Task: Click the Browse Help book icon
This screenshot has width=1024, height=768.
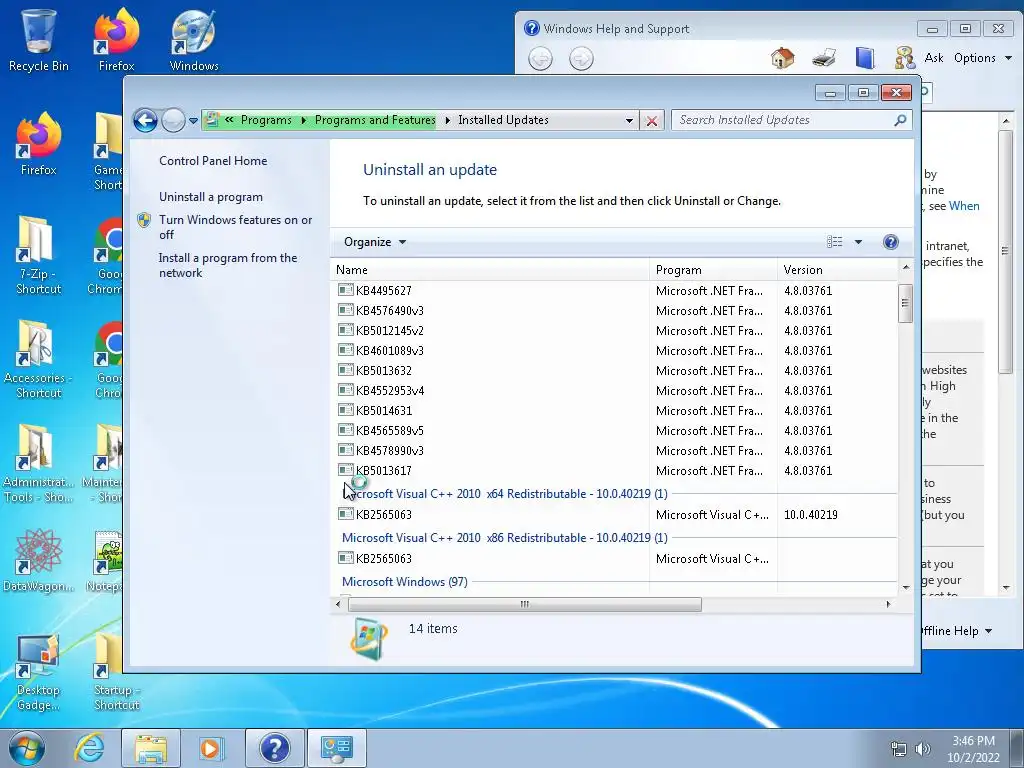Action: (865, 58)
